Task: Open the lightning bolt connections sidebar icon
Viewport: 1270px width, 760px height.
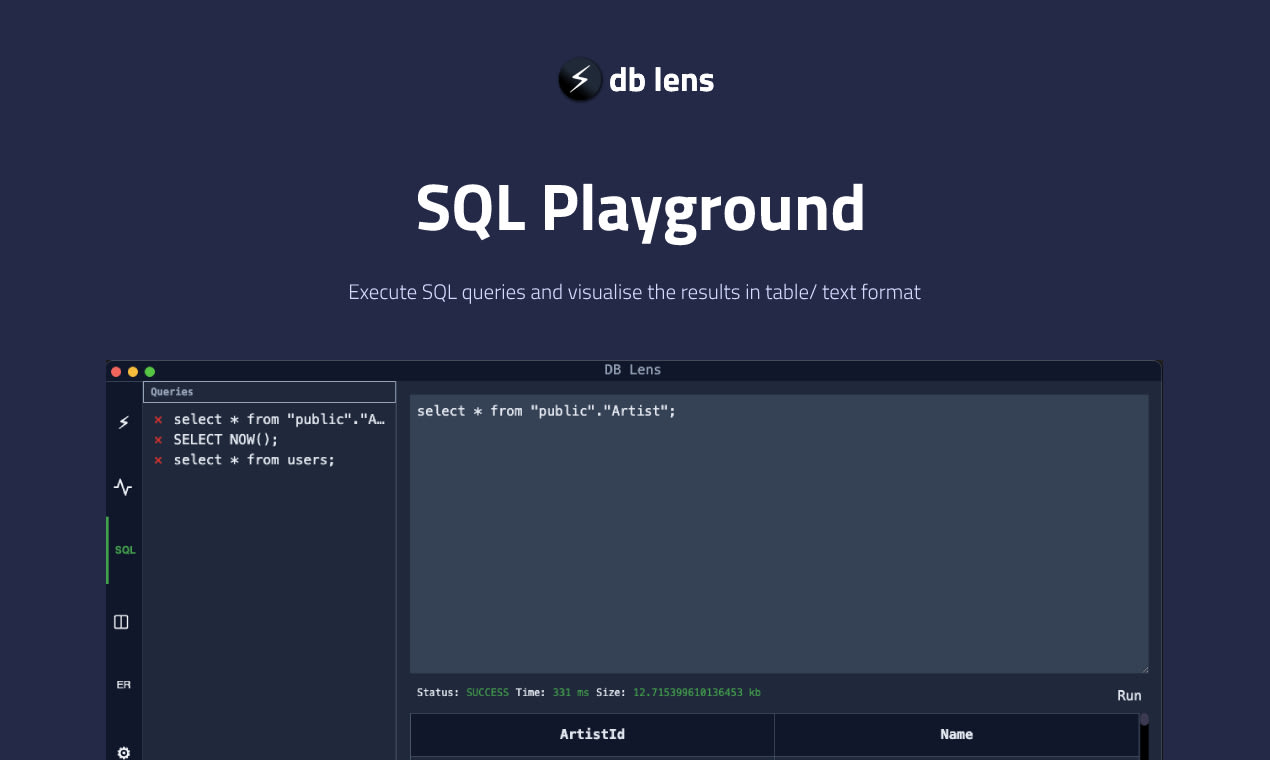Action: coord(123,423)
